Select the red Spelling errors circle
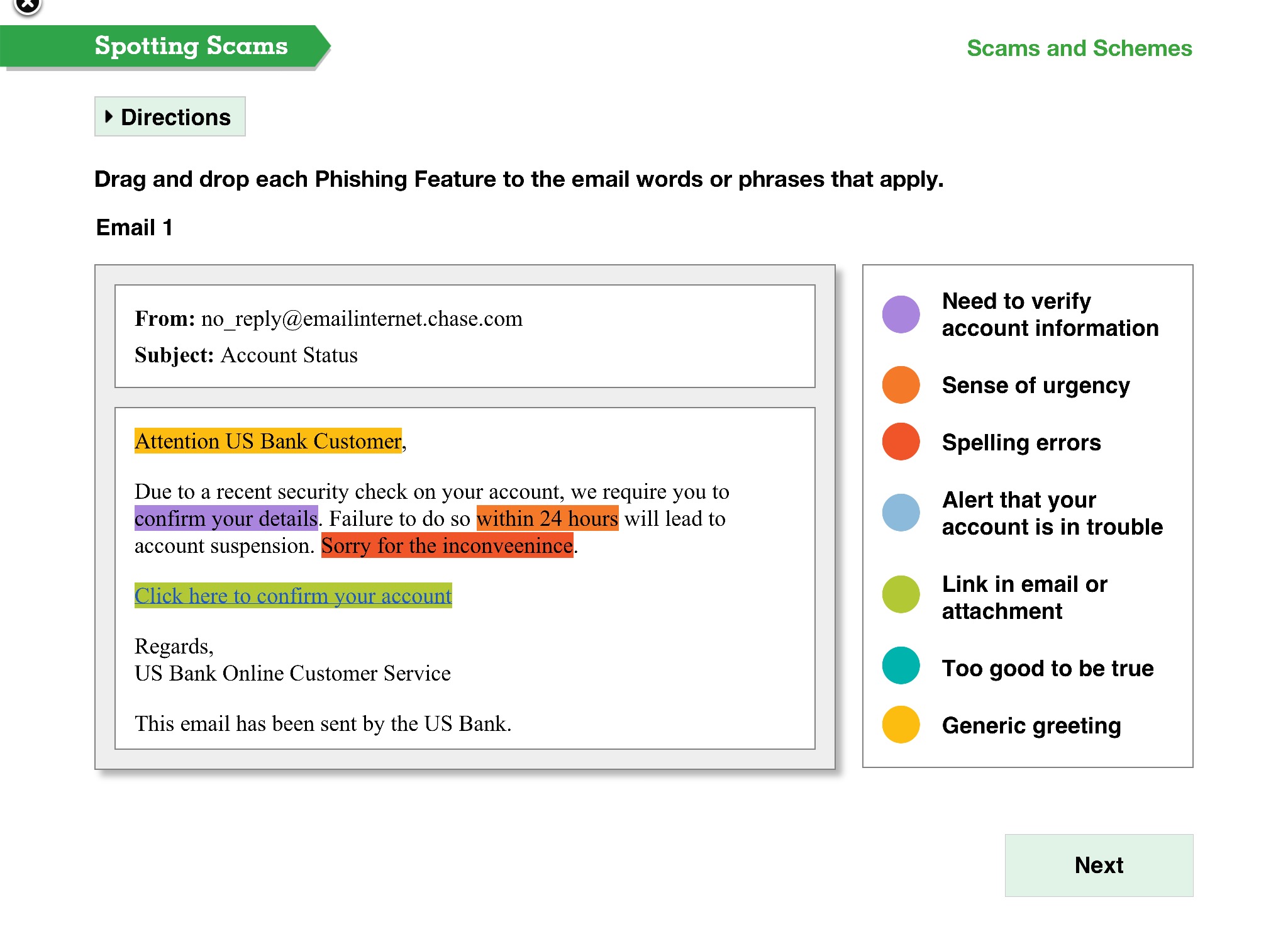1288x941 pixels. pyautogui.click(x=901, y=442)
